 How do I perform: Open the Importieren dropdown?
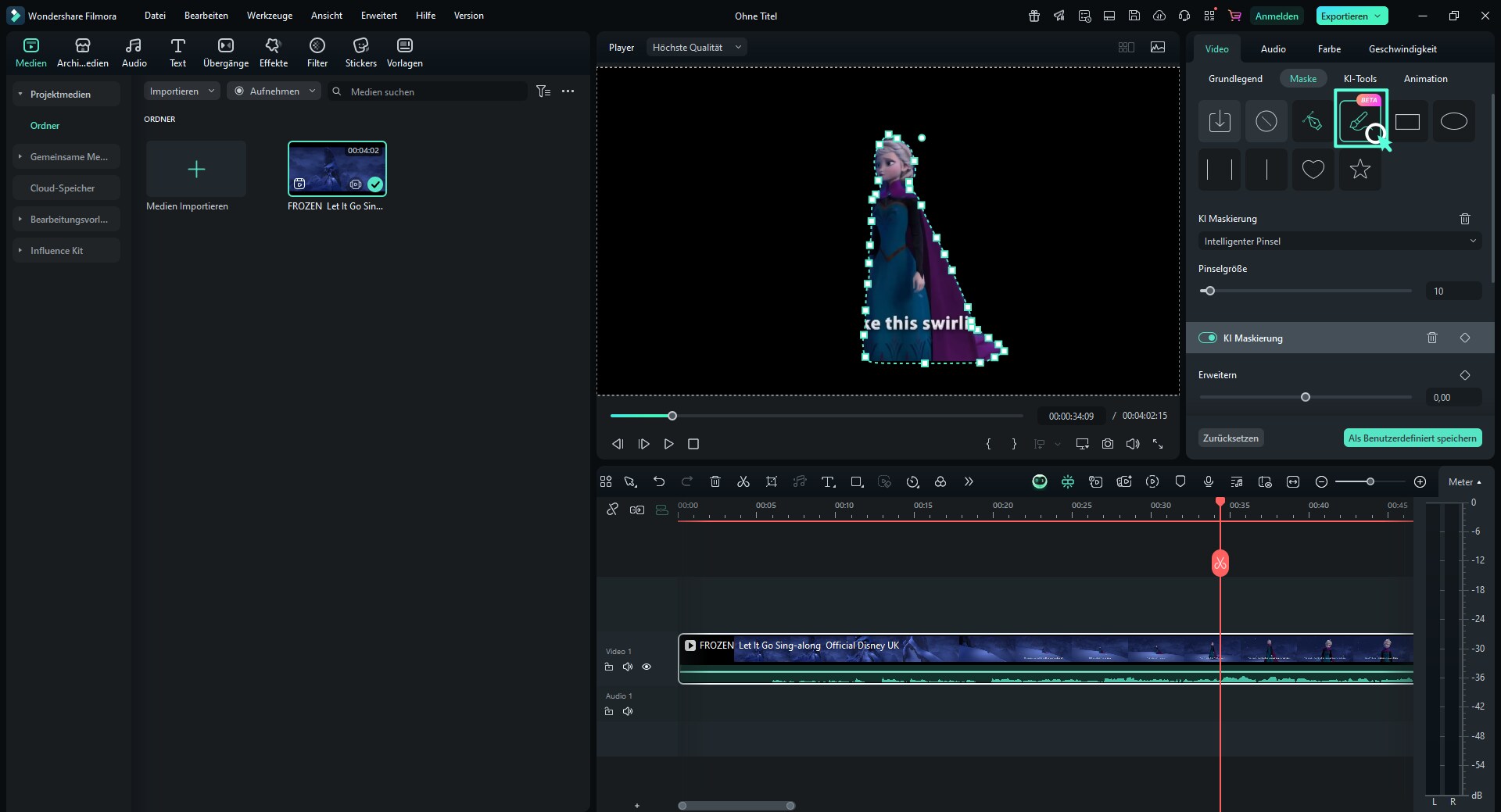(x=182, y=91)
